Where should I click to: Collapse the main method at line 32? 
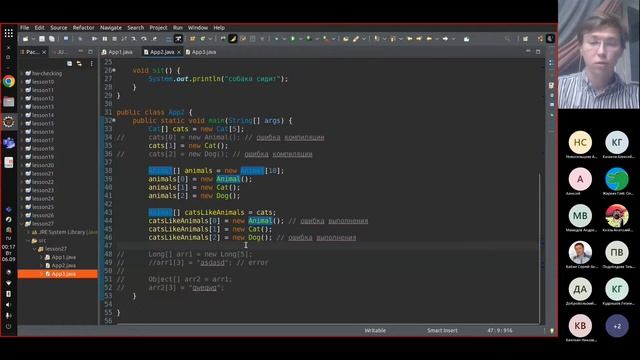pos(114,121)
